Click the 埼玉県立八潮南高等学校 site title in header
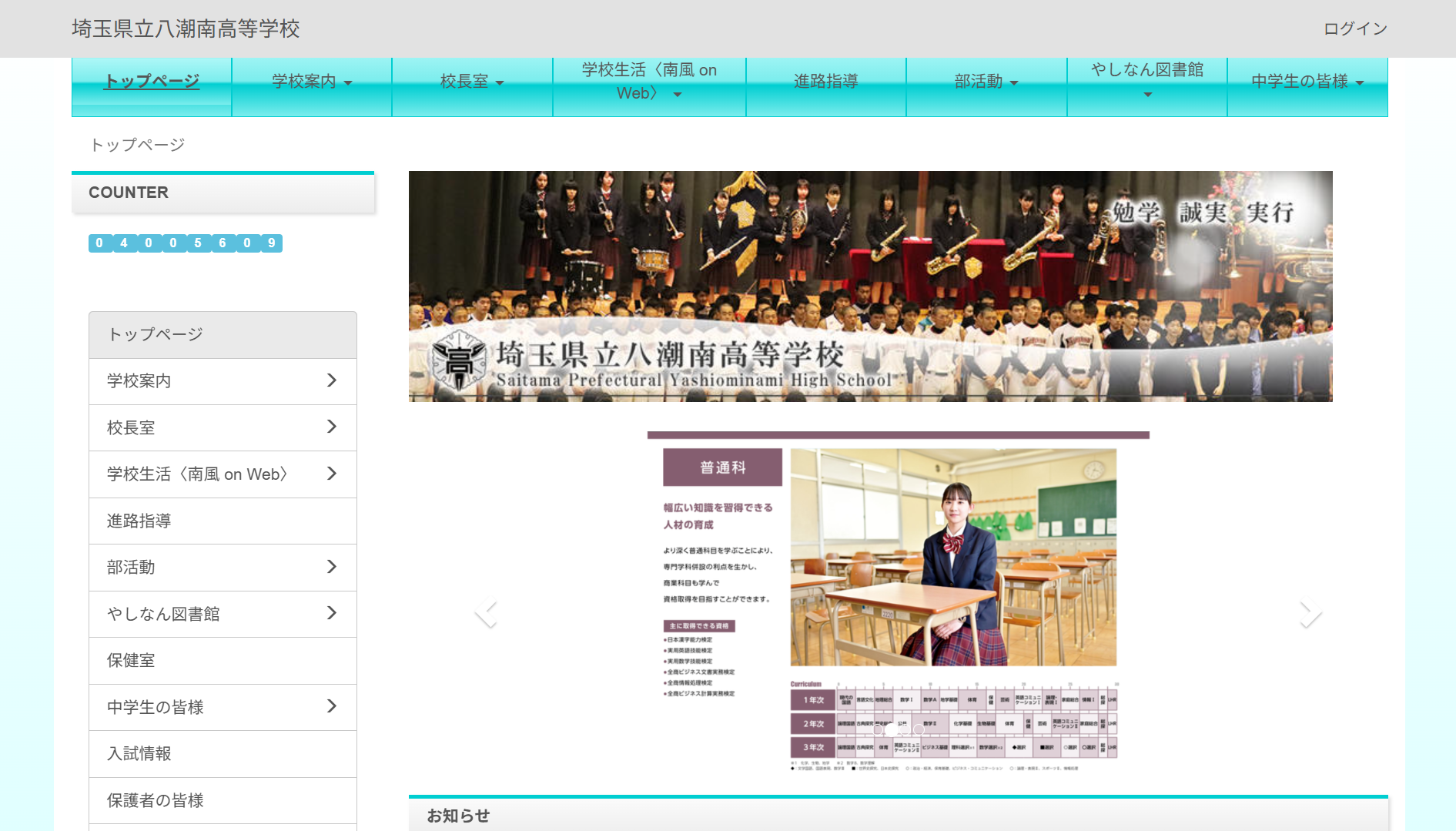 tap(186, 29)
